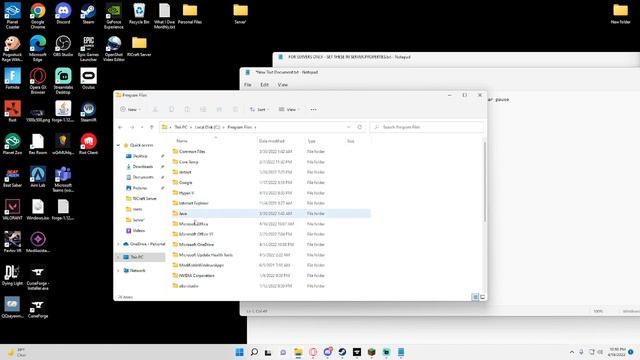Select the VALORANT desktop icon
This screenshot has width=640, height=360.
point(12,210)
